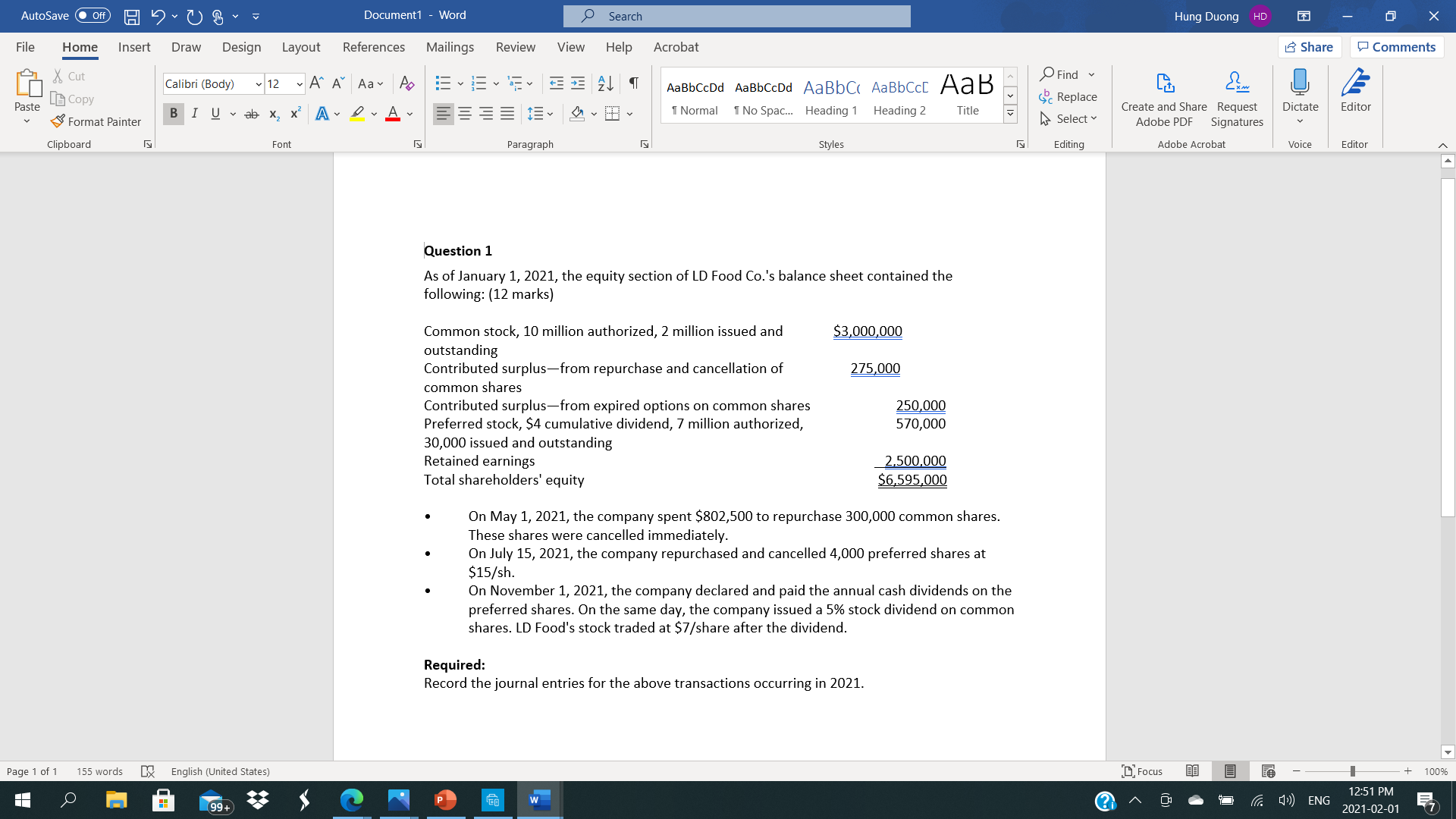Click the Comments button

pos(1396,47)
